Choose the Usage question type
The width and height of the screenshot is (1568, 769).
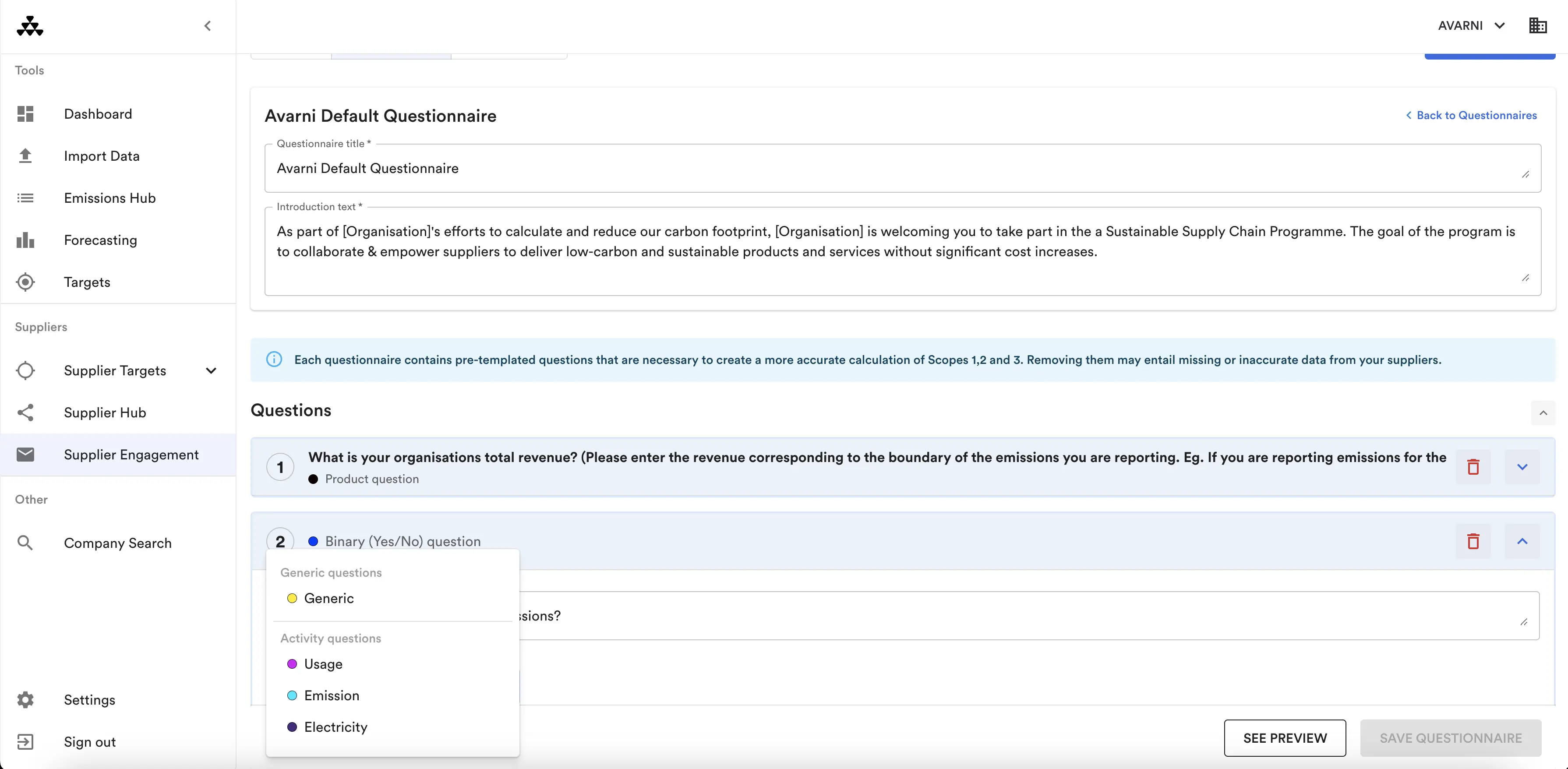[392, 664]
